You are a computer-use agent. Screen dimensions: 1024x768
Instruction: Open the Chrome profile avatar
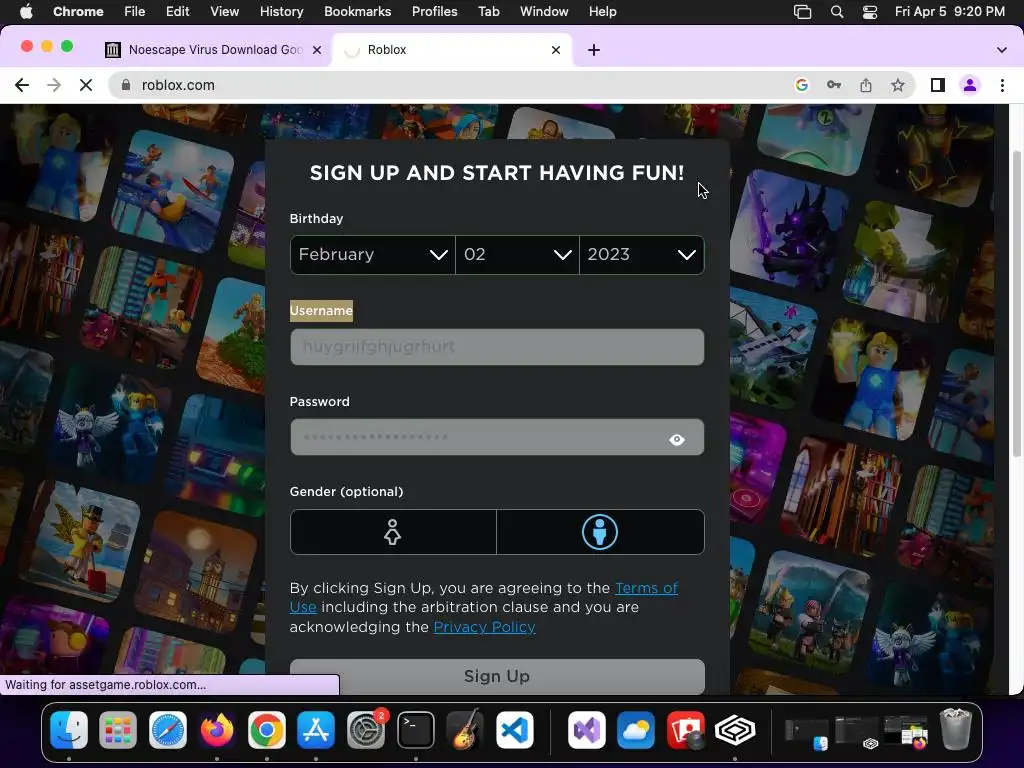point(970,85)
